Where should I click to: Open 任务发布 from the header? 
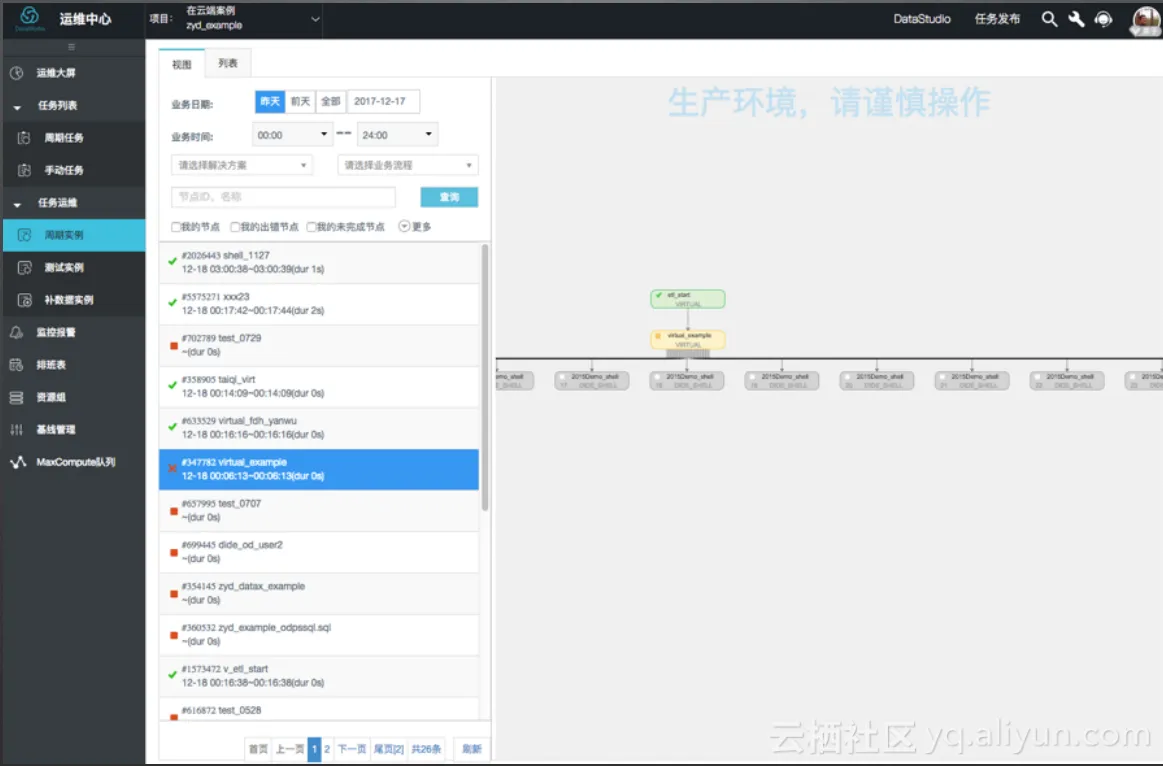(x=997, y=19)
